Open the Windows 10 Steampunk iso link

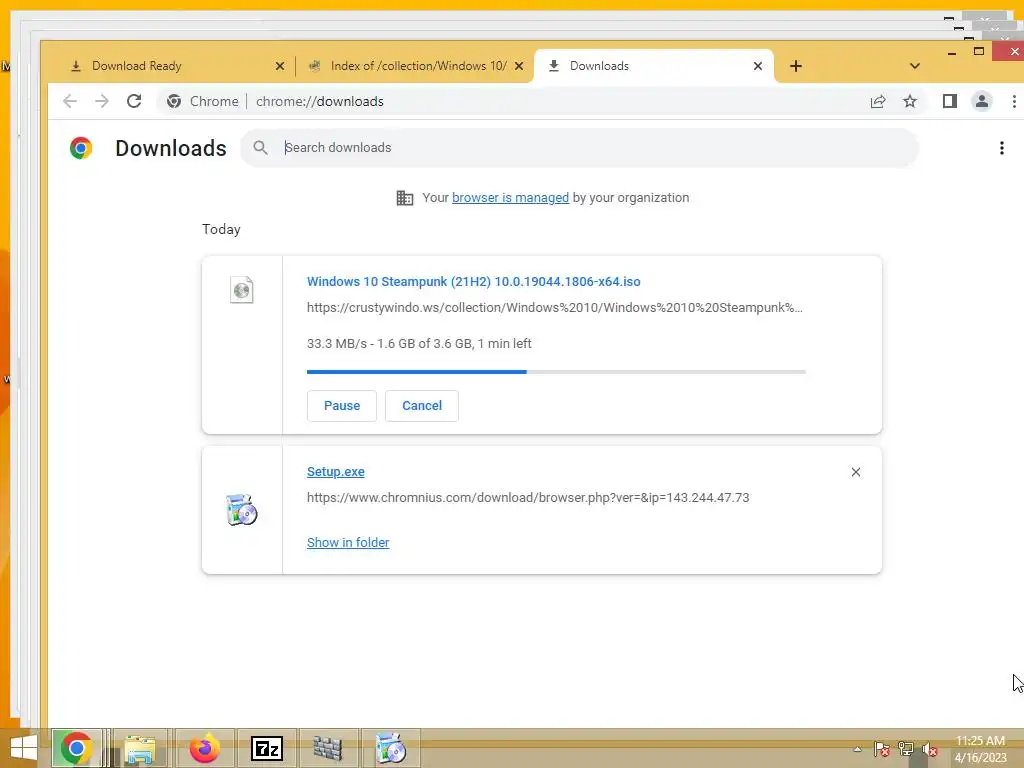(x=473, y=281)
